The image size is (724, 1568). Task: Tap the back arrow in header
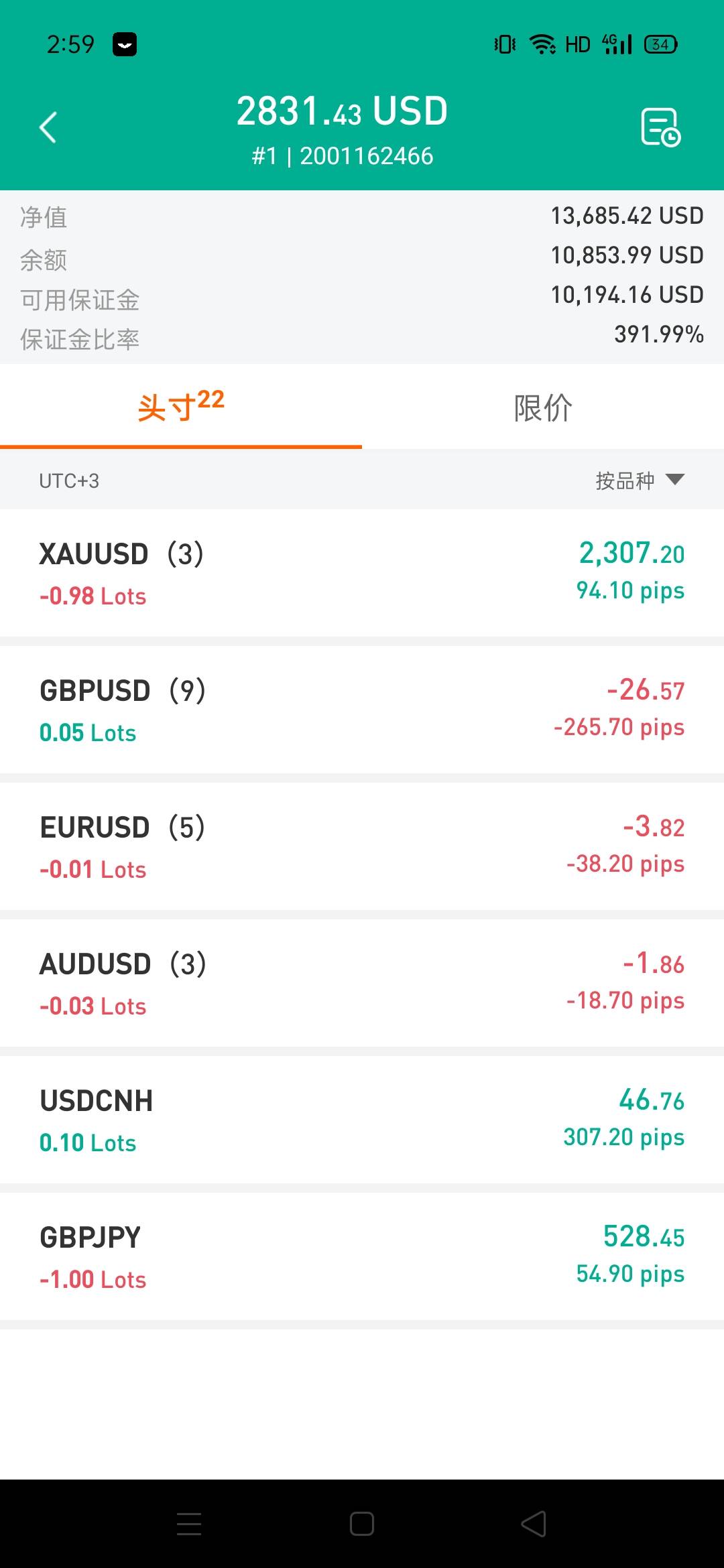48,127
